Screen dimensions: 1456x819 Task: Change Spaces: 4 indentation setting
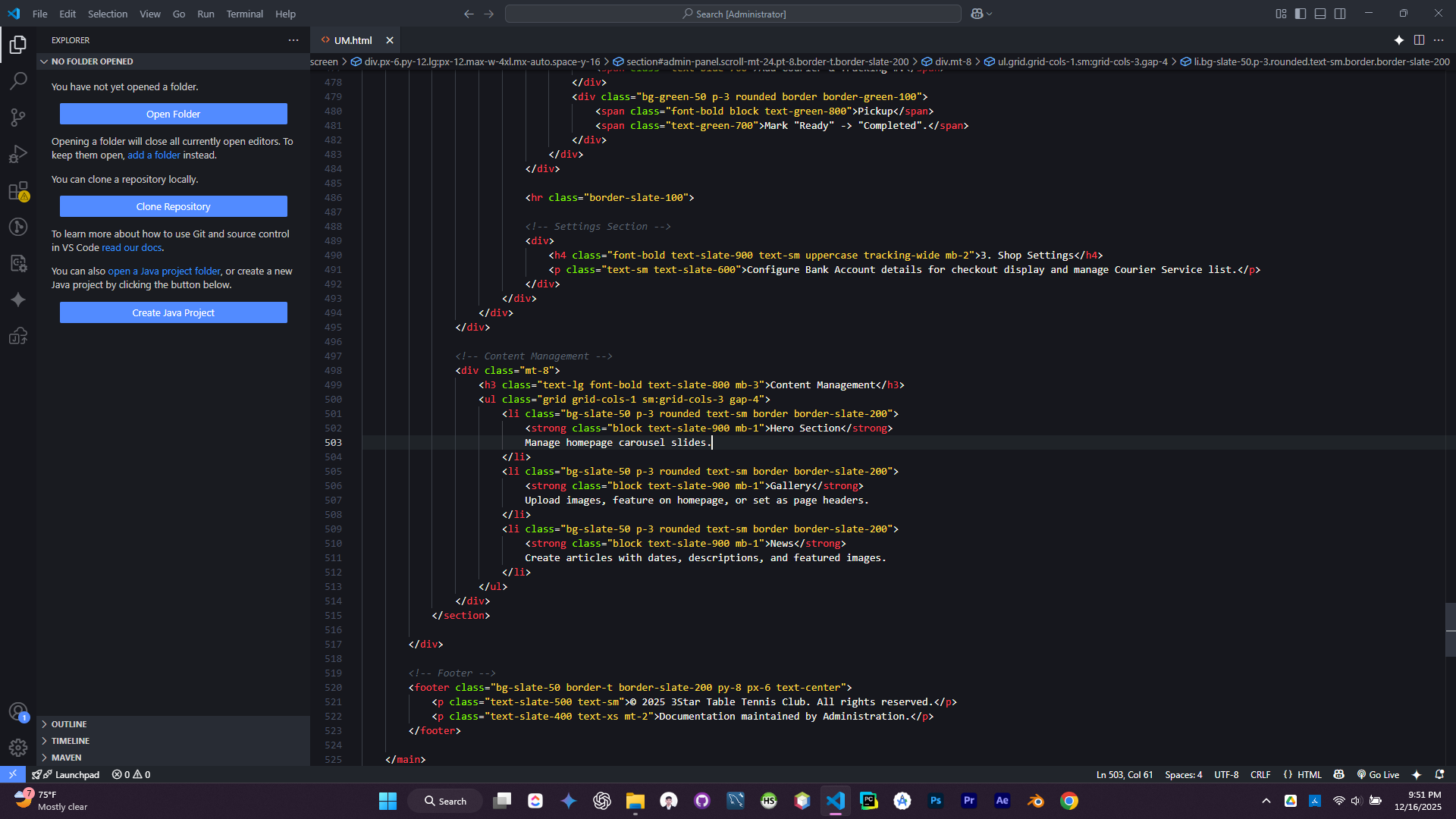pyautogui.click(x=1184, y=774)
